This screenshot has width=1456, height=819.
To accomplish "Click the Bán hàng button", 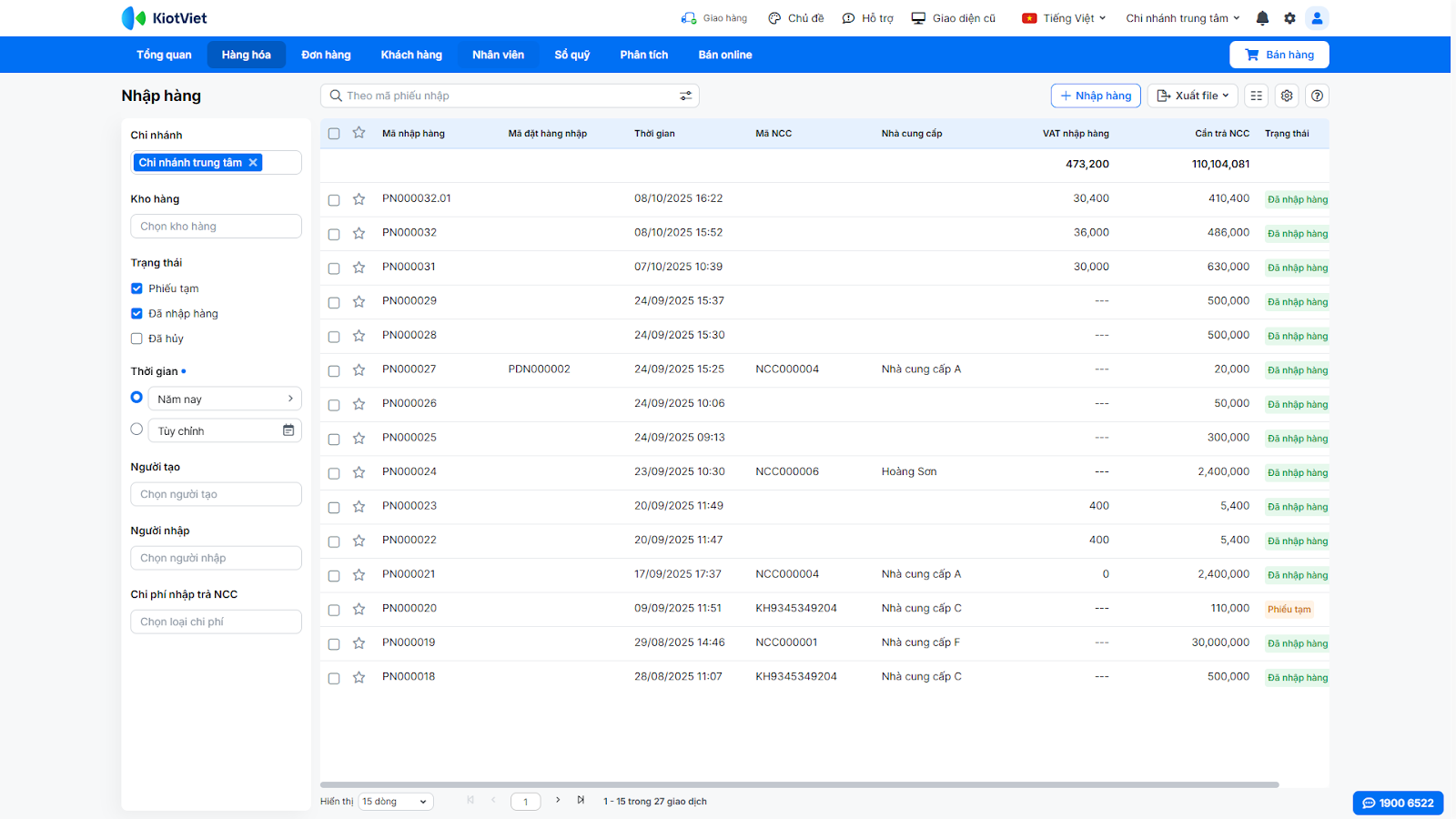I will (1279, 55).
